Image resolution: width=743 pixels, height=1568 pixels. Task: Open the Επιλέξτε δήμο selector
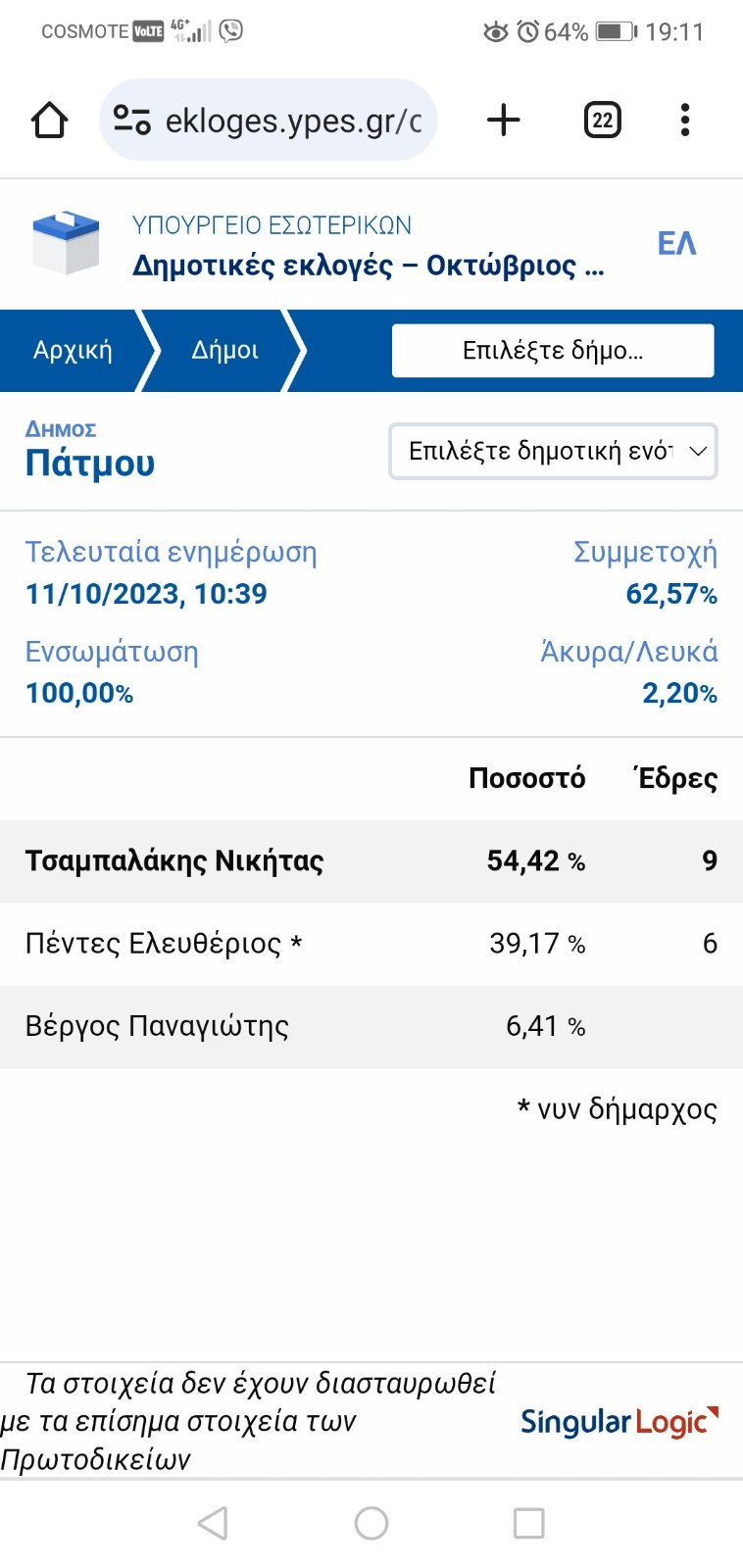(x=553, y=351)
